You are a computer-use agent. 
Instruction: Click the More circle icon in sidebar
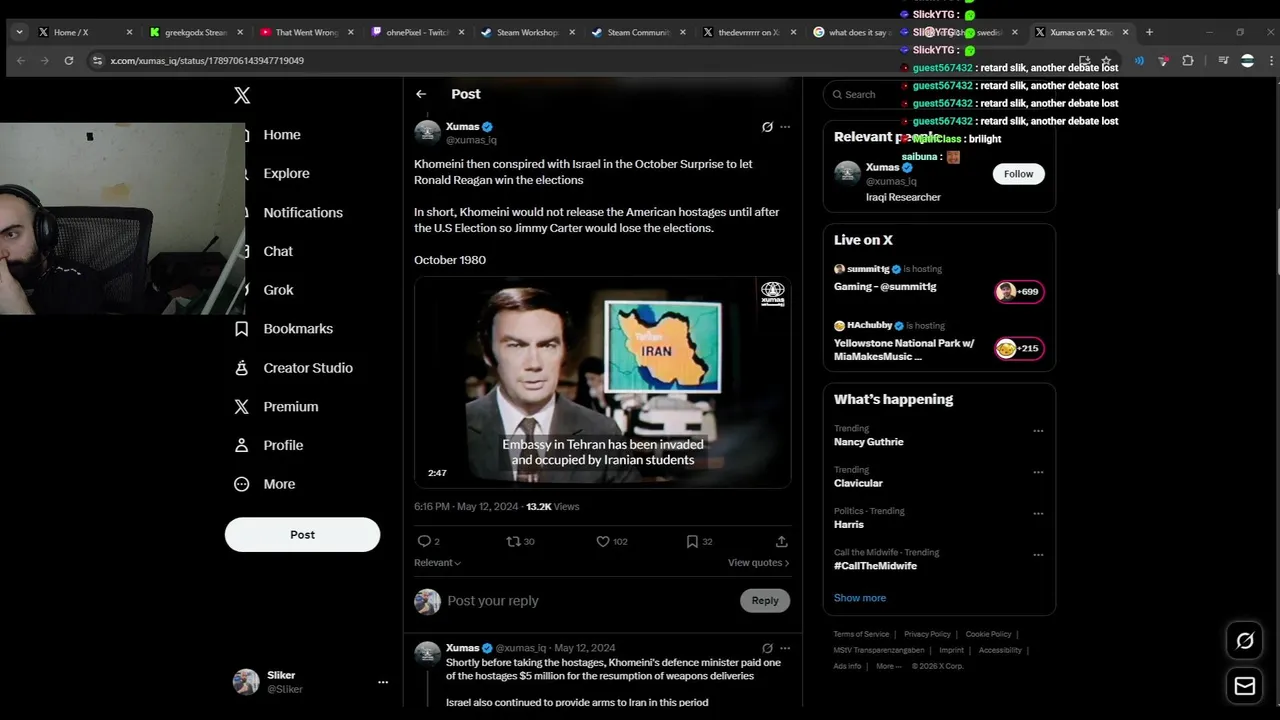(x=241, y=484)
